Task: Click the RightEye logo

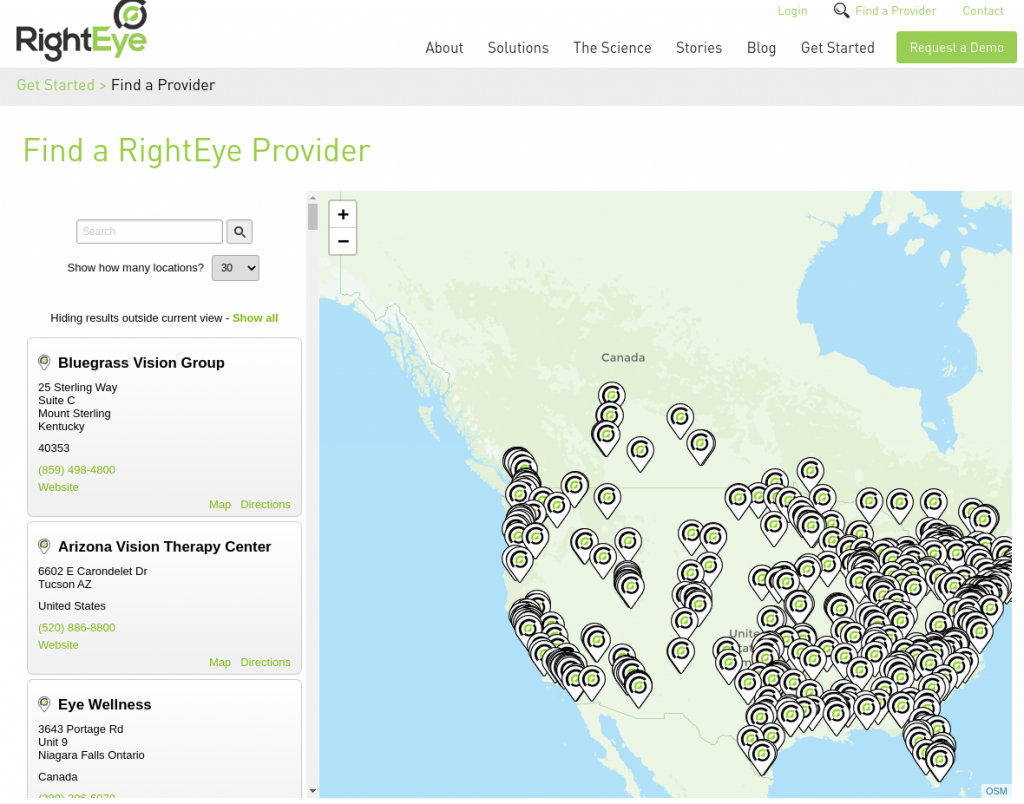Action: pyautogui.click(x=82, y=31)
